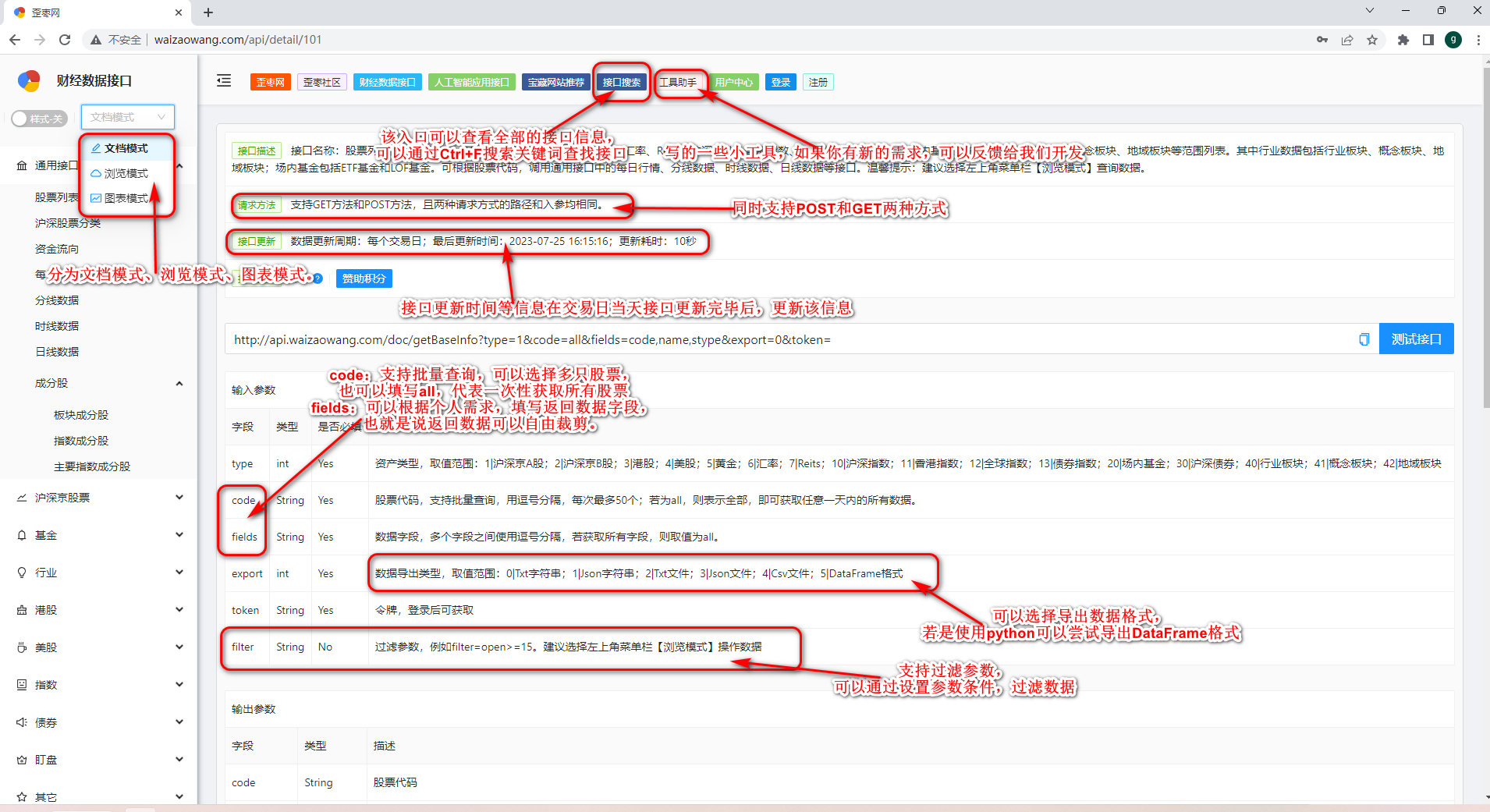The height and width of the screenshot is (812, 1490).
Task: Click the icon beside 港股
Action: click(x=22, y=610)
